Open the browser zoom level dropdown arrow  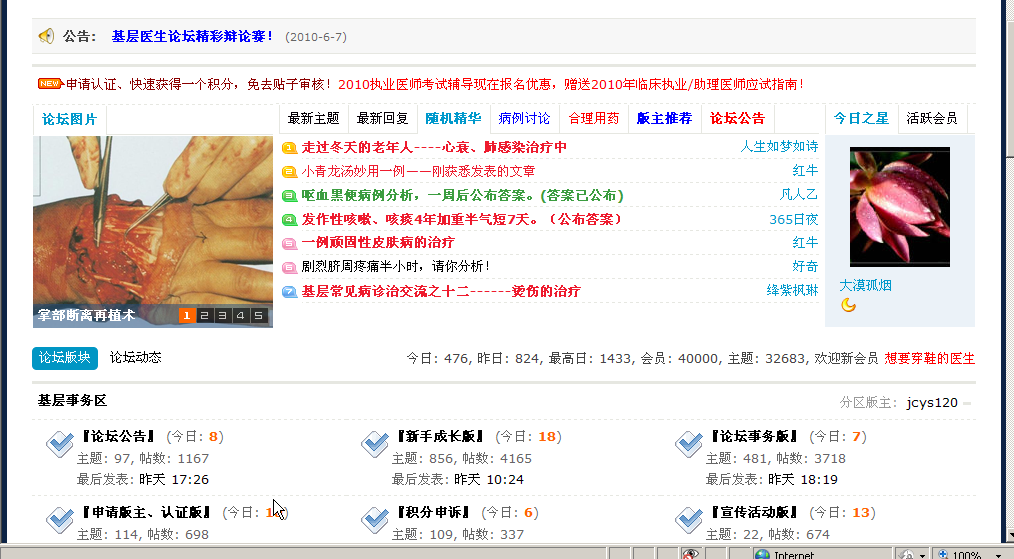point(996,554)
